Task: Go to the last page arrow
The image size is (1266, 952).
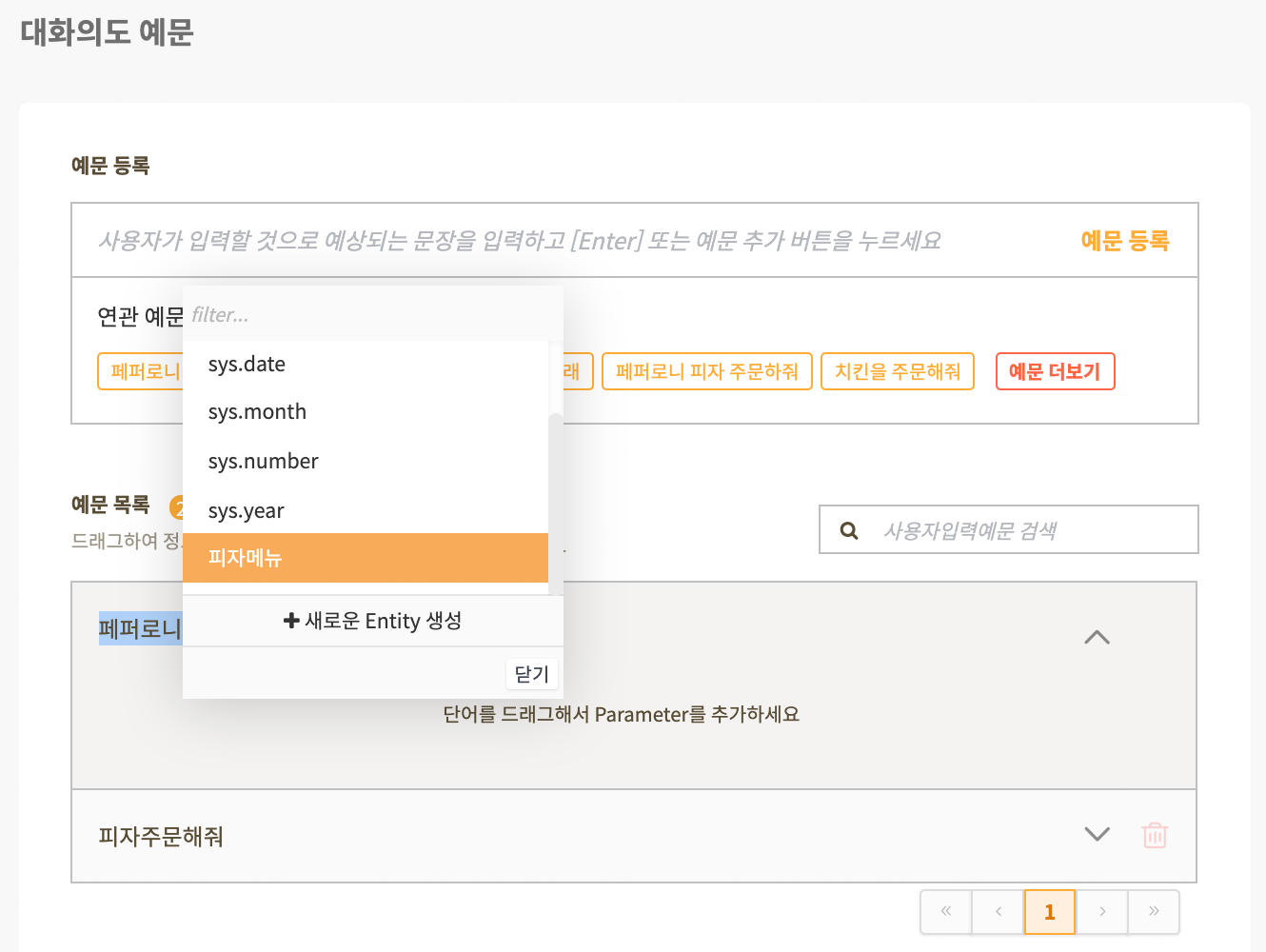Action: pos(1154,912)
